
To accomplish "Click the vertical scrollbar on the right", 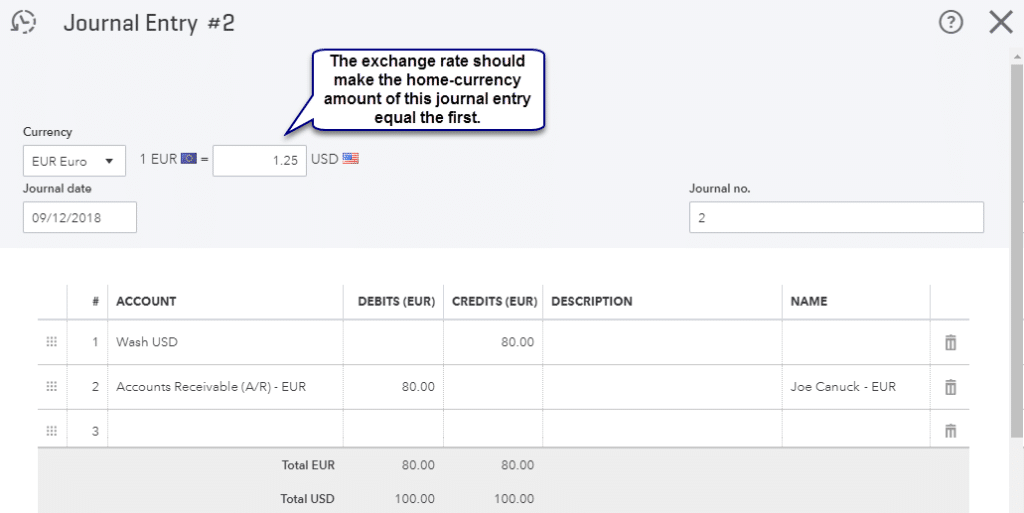I will click(x=1016, y=250).
